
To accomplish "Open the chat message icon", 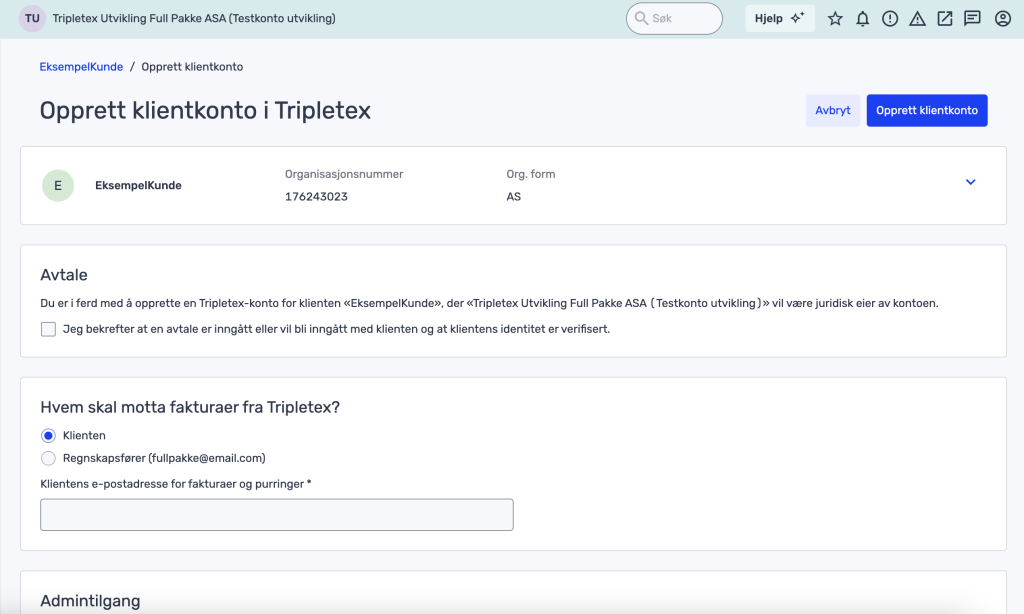I will click(972, 19).
